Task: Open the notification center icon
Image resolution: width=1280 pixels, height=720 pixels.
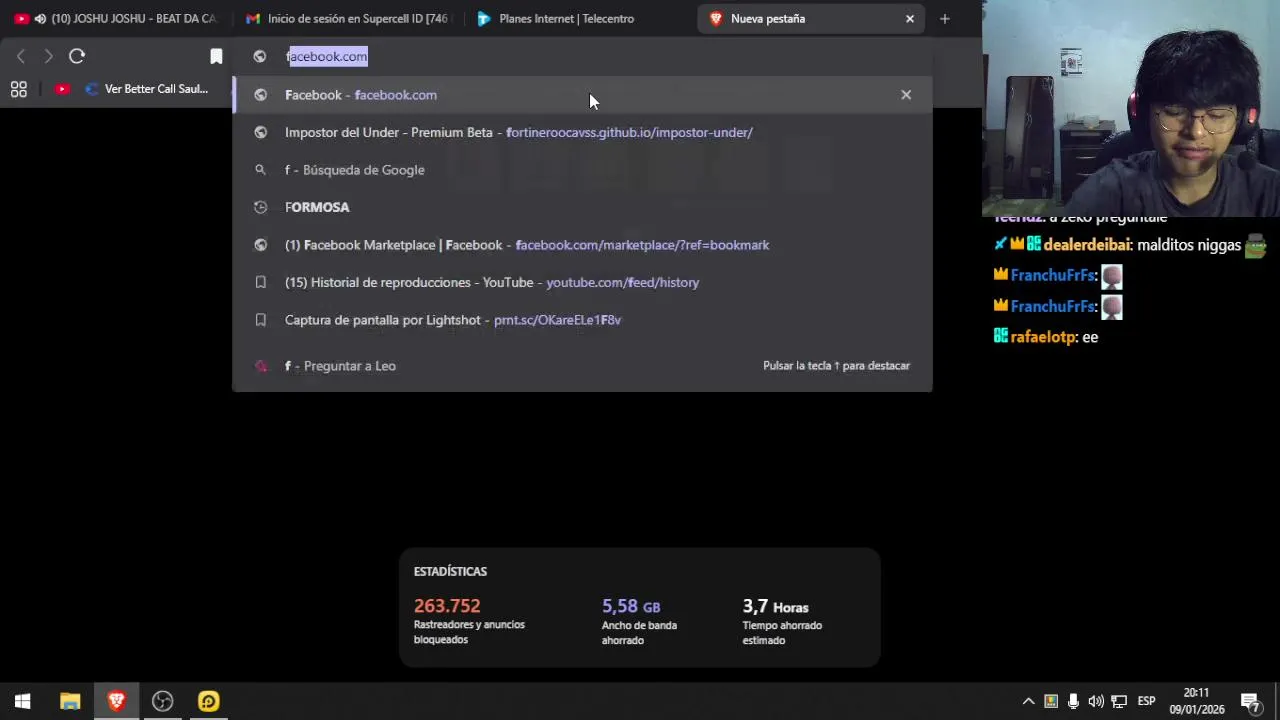Action: pyautogui.click(x=1250, y=701)
